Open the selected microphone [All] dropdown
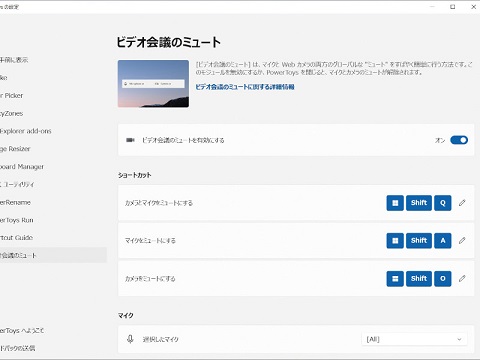The height and width of the screenshot is (360, 480). tap(414, 339)
